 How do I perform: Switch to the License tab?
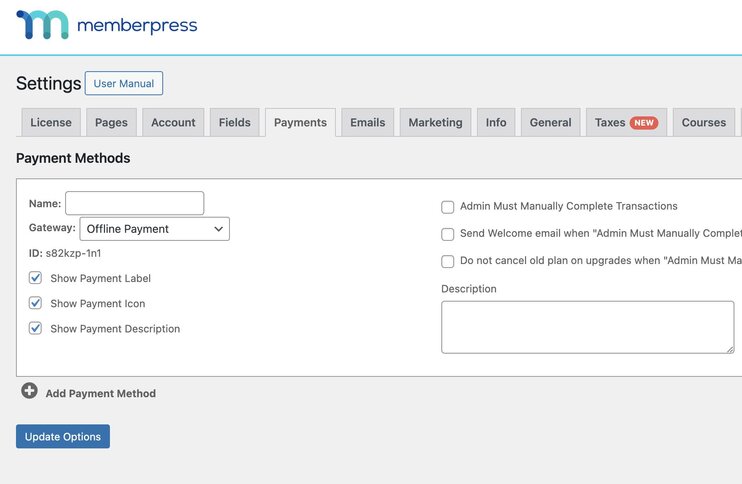[x=51, y=123]
